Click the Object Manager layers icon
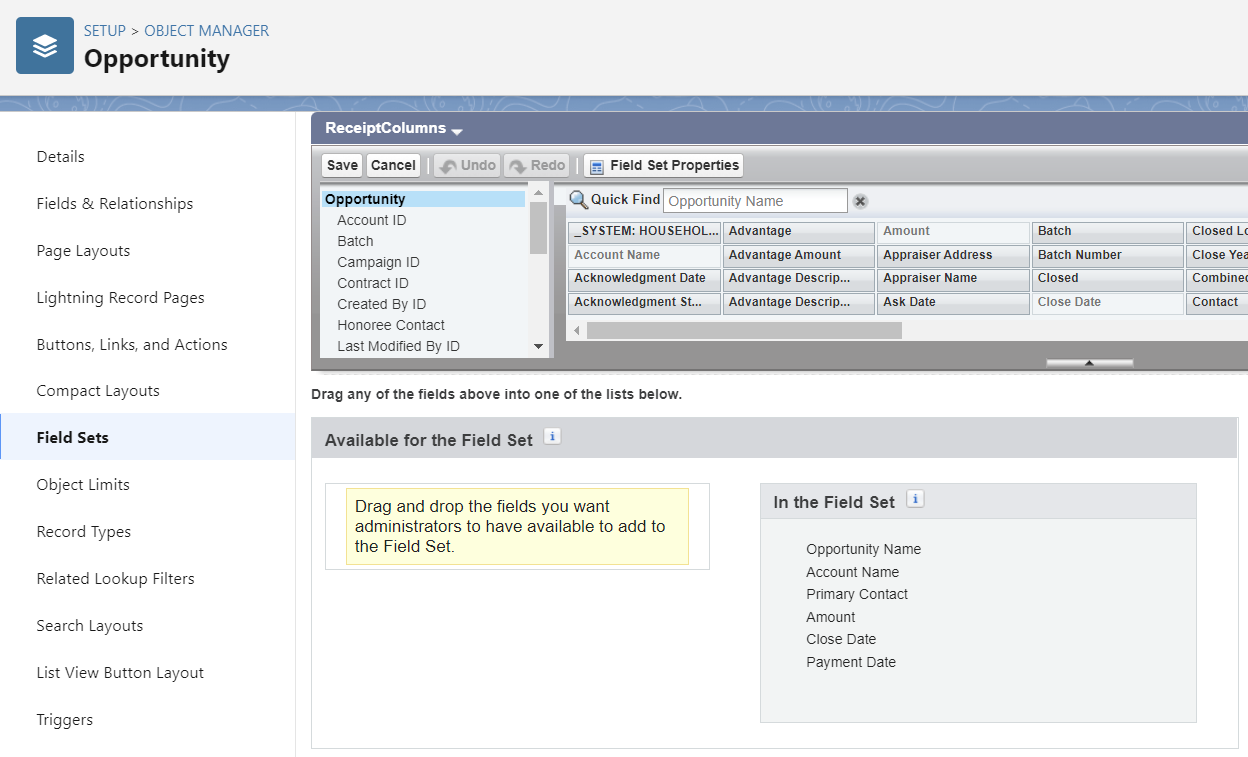Viewport: 1248px width, 757px height. point(45,45)
